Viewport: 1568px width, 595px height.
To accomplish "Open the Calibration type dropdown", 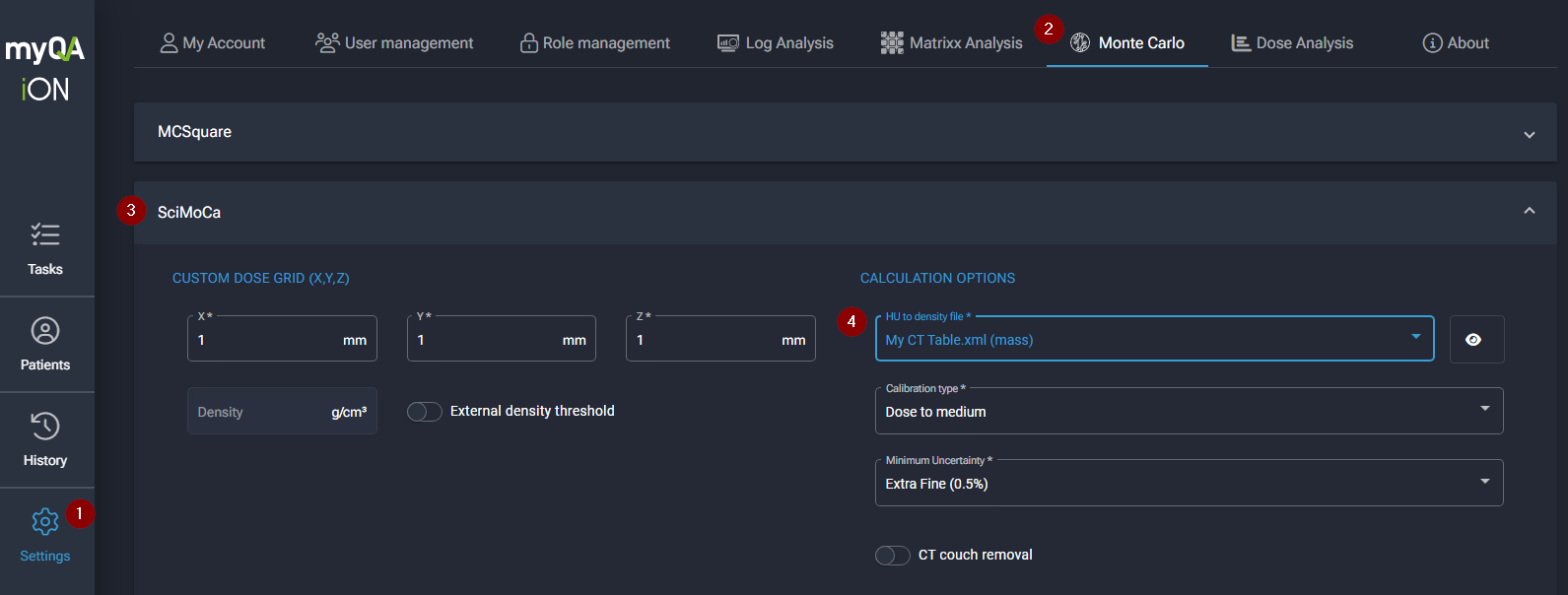I will 1188,412.
